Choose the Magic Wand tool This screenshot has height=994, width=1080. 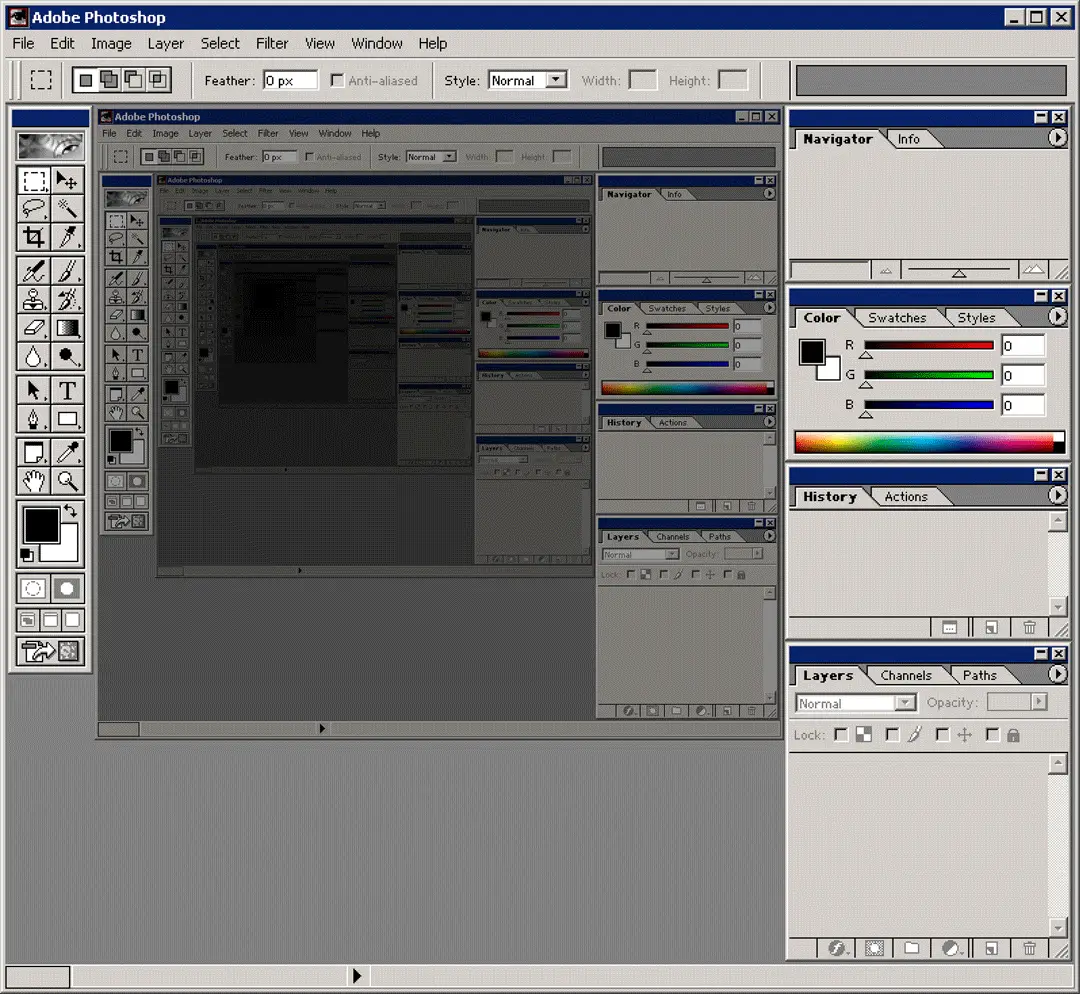[67, 209]
